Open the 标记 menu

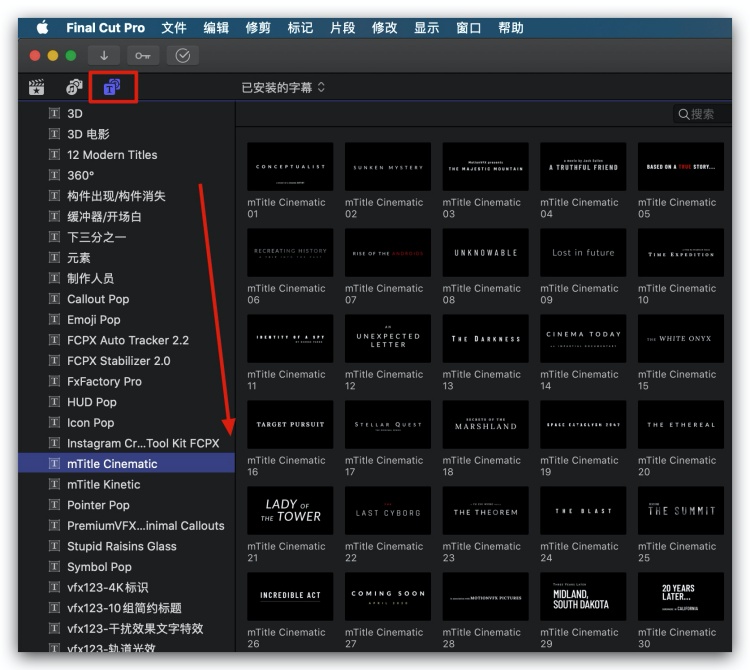click(300, 28)
